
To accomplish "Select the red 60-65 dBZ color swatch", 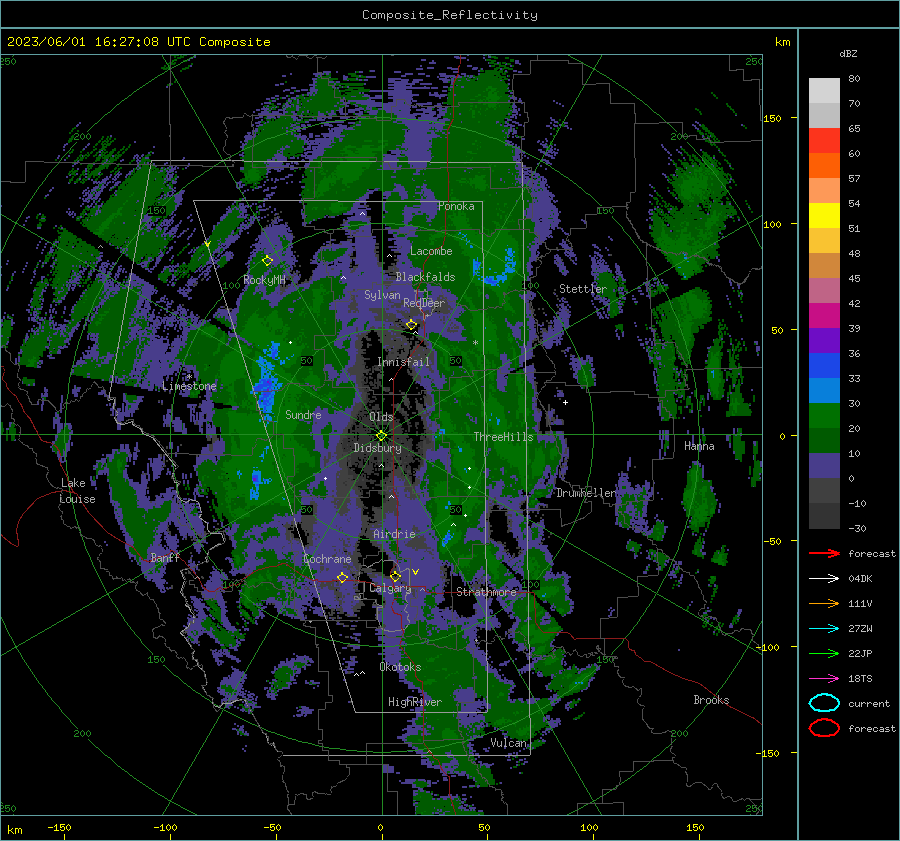I will (824, 141).
